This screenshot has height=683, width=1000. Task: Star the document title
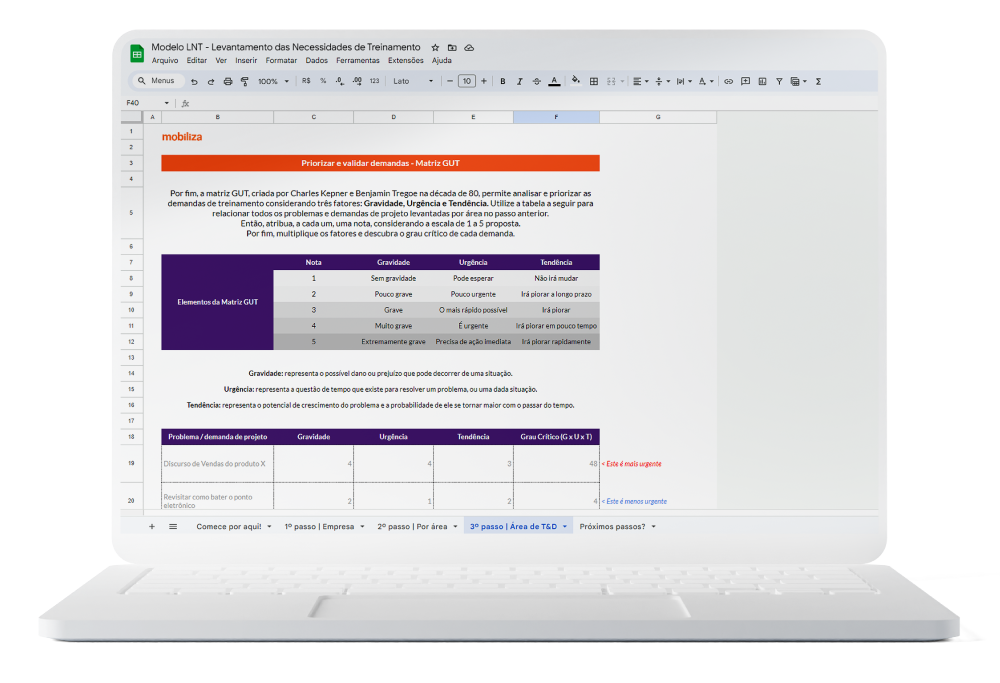[435, 48]
